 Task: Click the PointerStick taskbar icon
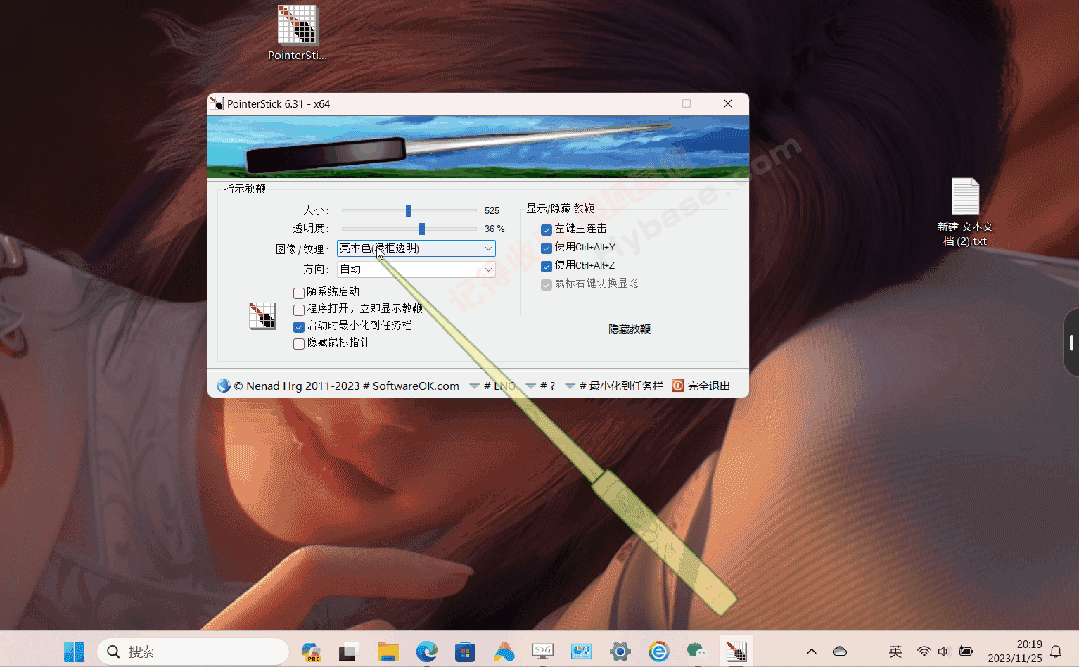pos(736,651)
